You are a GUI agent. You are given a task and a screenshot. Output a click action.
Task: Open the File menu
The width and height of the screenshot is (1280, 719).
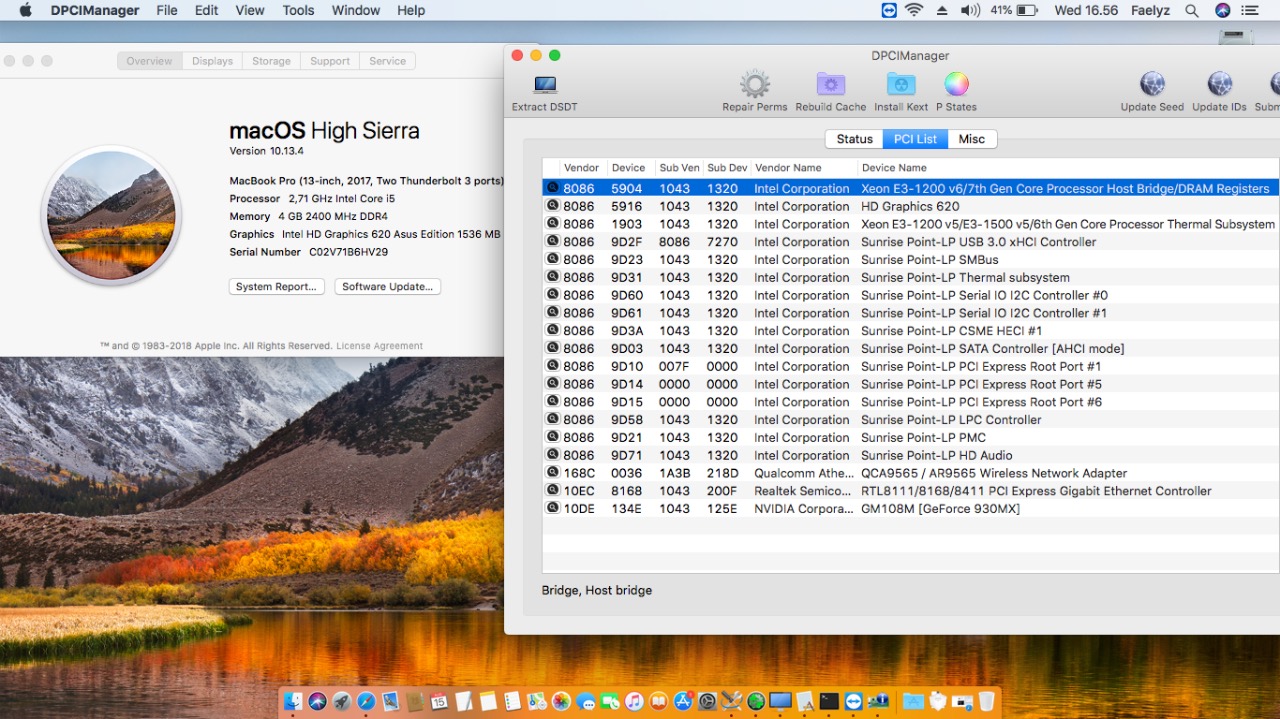click(x=167, y=10)
